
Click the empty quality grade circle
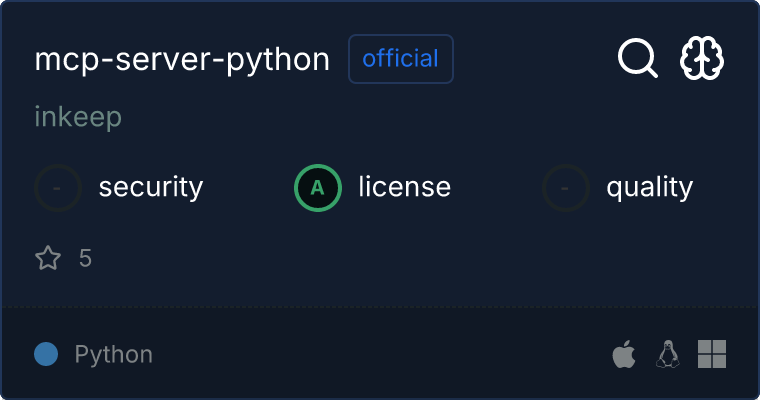point(566,187)
